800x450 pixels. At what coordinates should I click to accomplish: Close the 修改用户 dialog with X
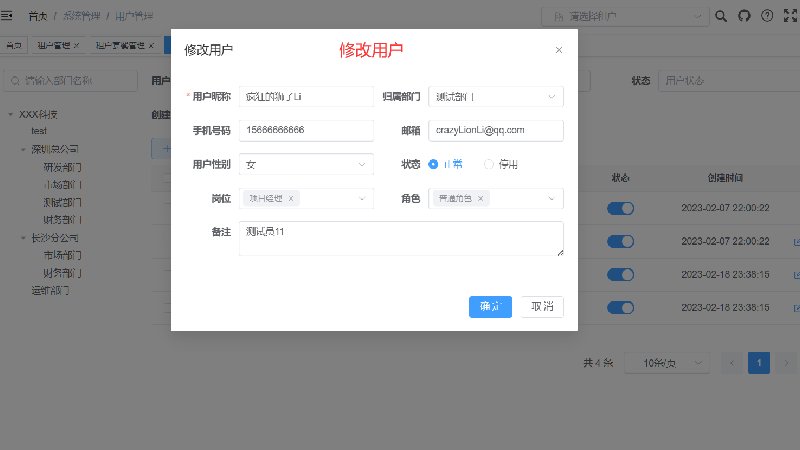[559, 50]
